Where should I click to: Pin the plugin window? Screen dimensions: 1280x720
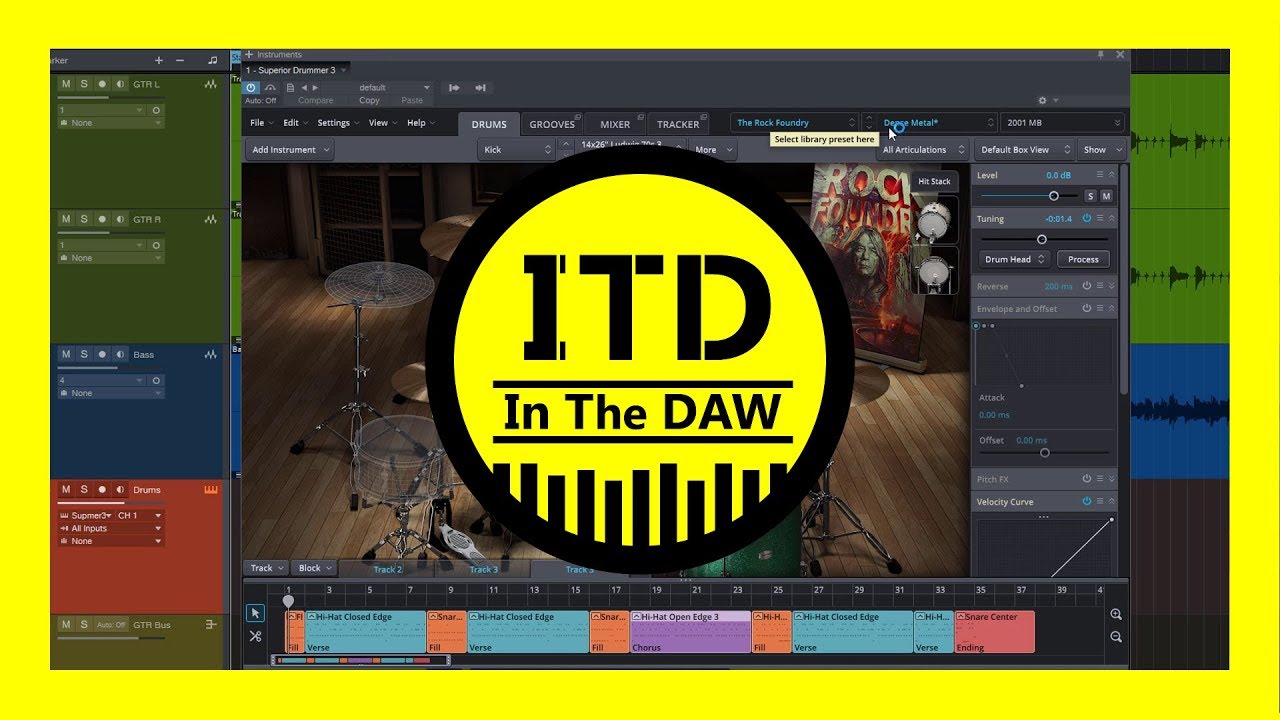(x=1101, y=55)
